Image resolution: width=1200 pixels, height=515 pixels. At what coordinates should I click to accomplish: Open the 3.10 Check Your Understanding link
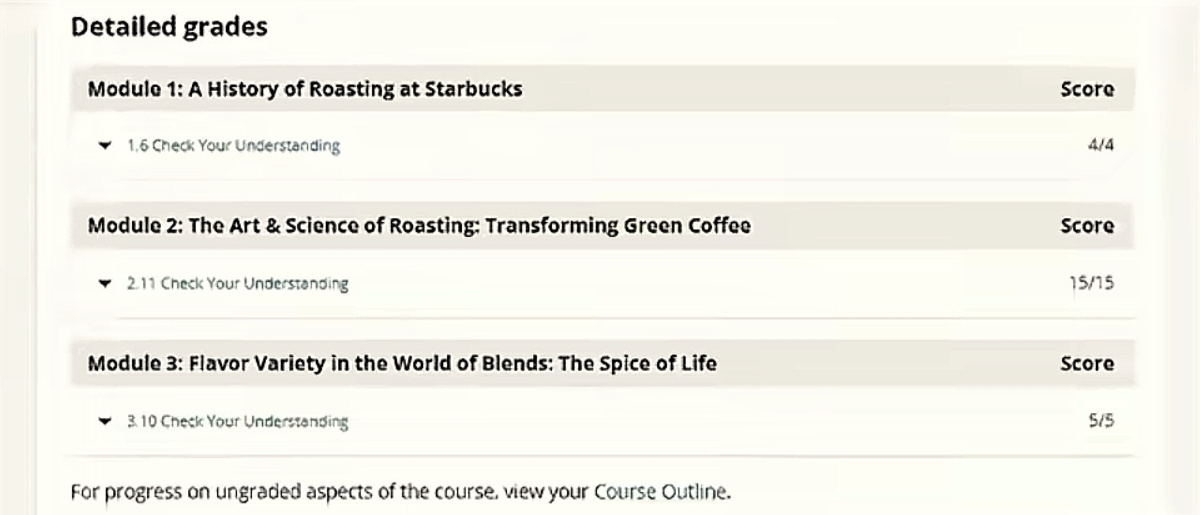tap(237, 422)
